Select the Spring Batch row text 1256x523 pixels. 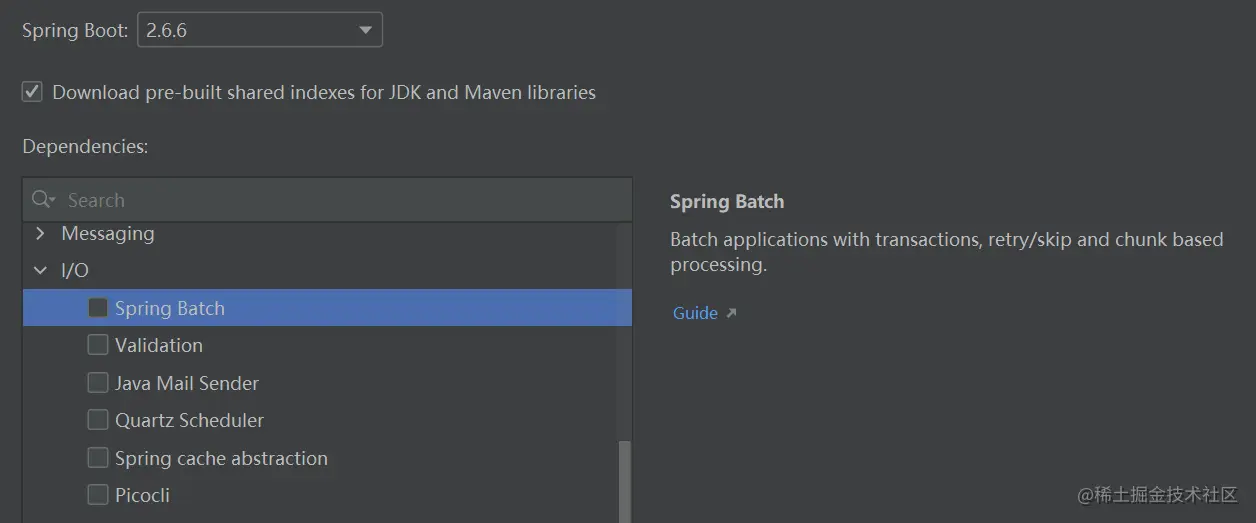point(170,308)
